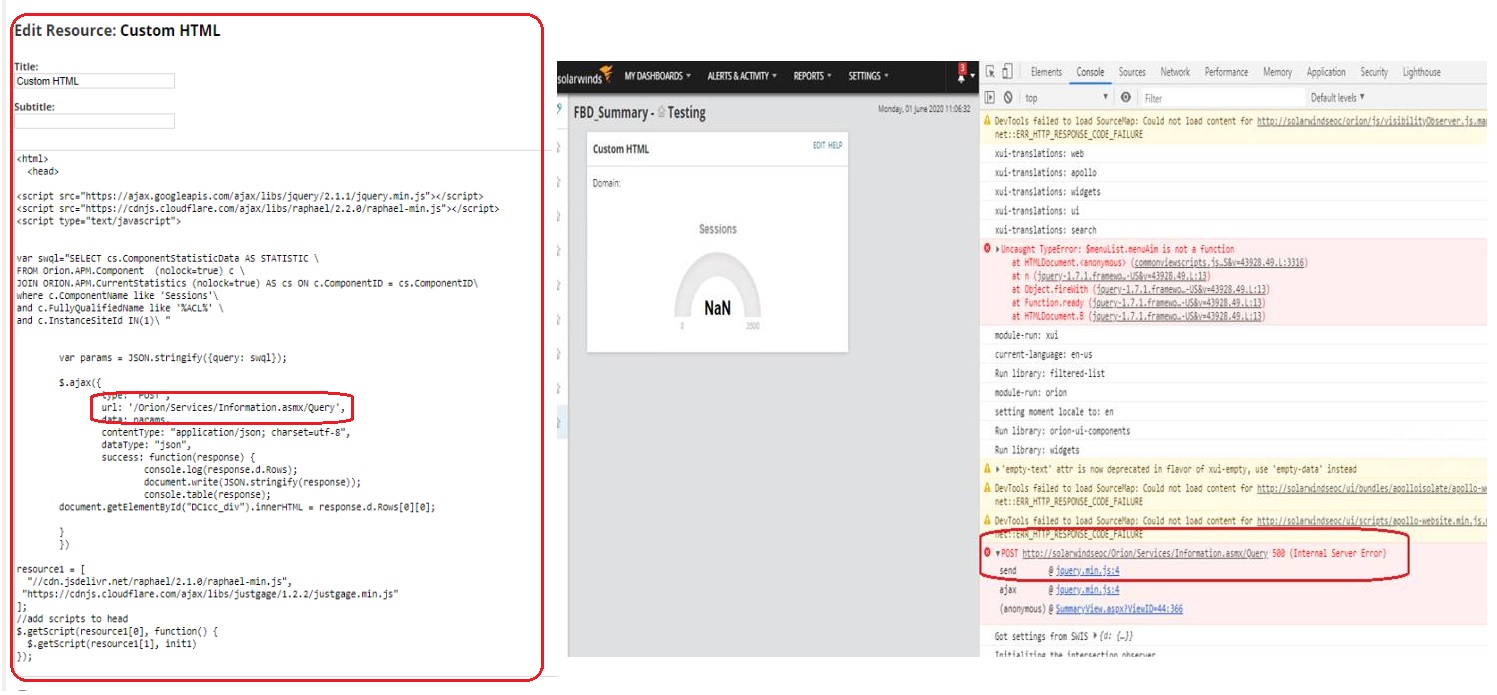This screenshot has width=1497, height=695.
Task: Click 'xui-translations: apollo' console line
Action: (1045, 173)
